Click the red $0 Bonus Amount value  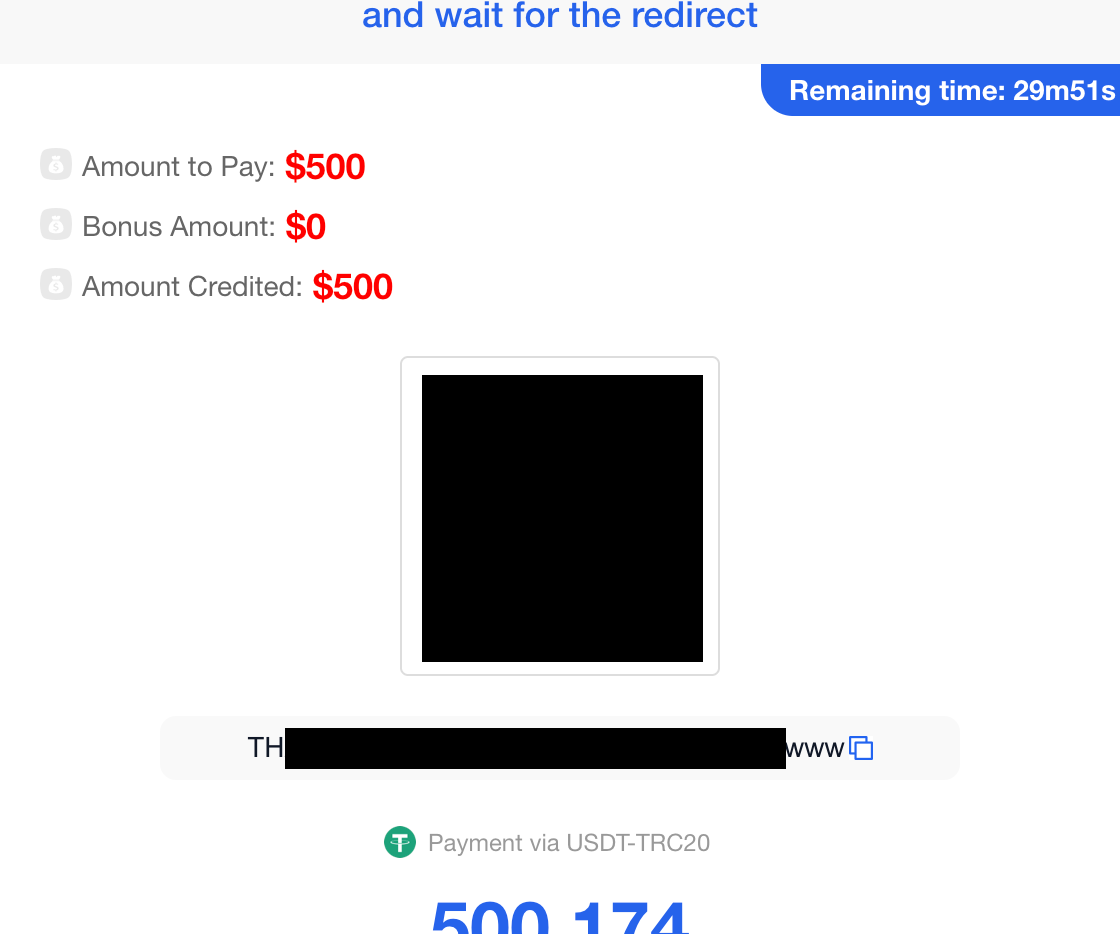click(x=306, y=226)
